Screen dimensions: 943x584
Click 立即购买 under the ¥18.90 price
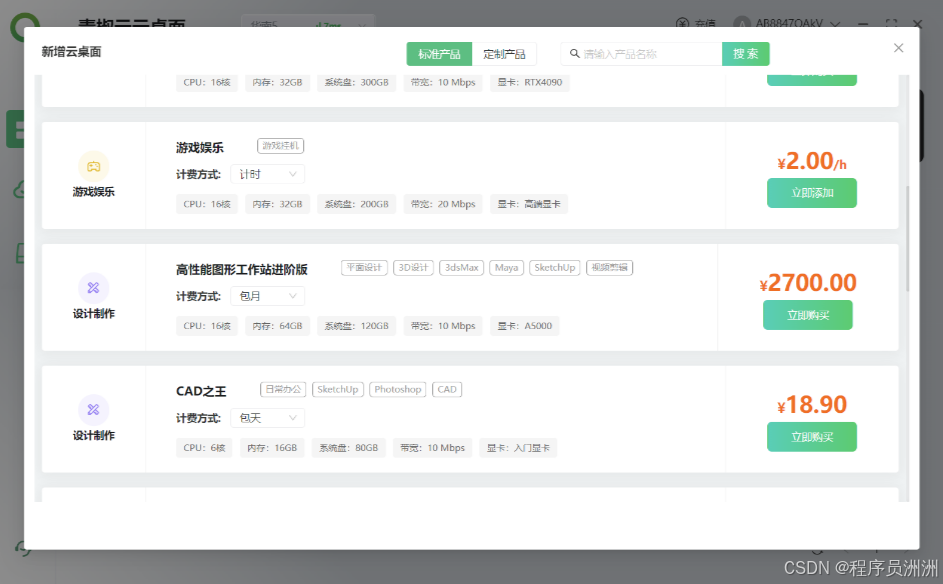pyautogui.click(x=812, y=437)
